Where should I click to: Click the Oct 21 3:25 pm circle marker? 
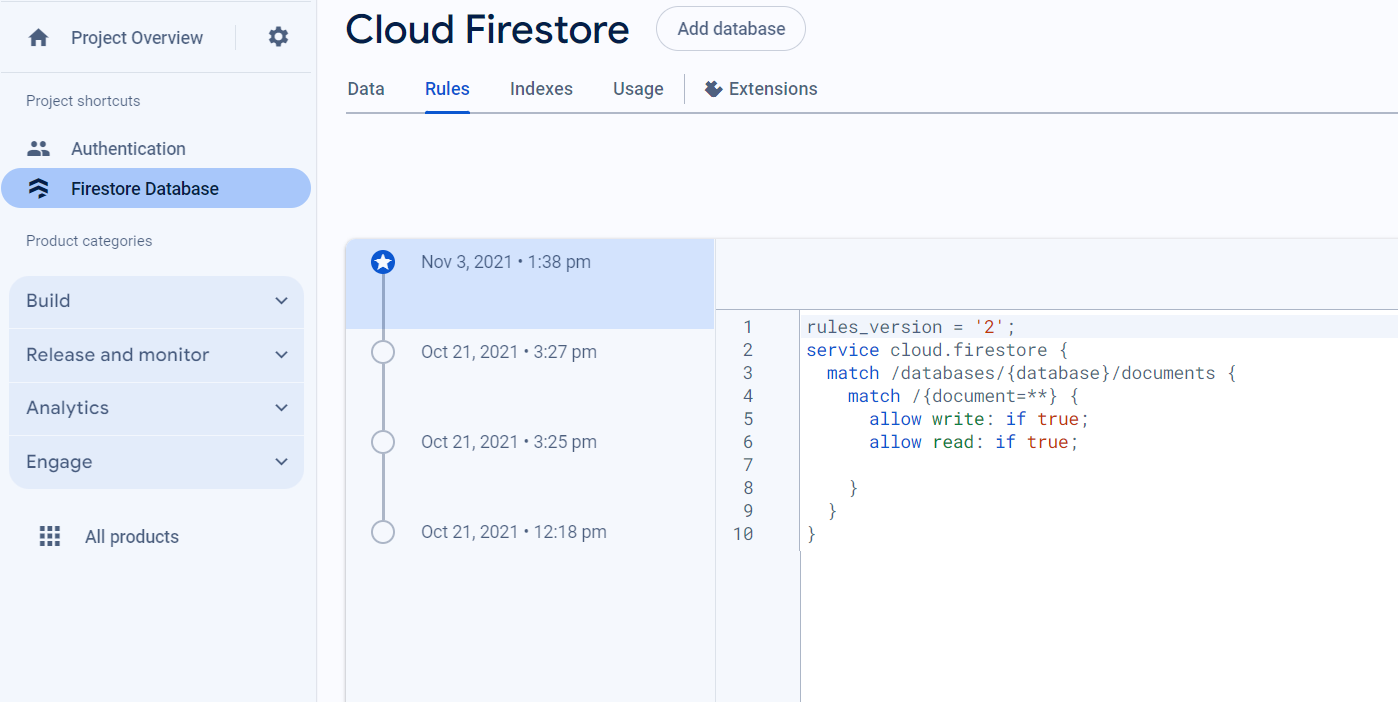click(383, 442)
